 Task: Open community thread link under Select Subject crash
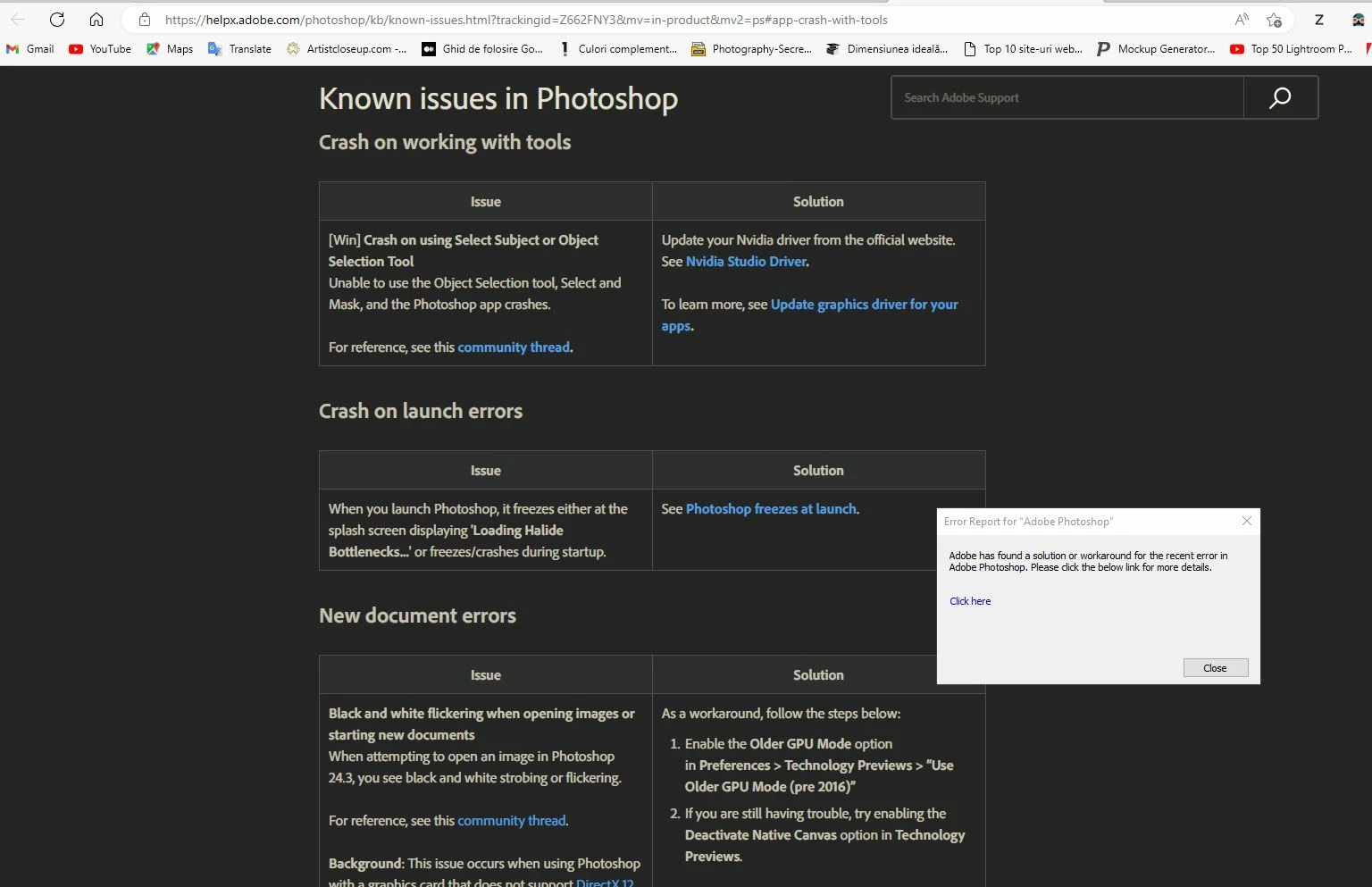pos(514,347)
